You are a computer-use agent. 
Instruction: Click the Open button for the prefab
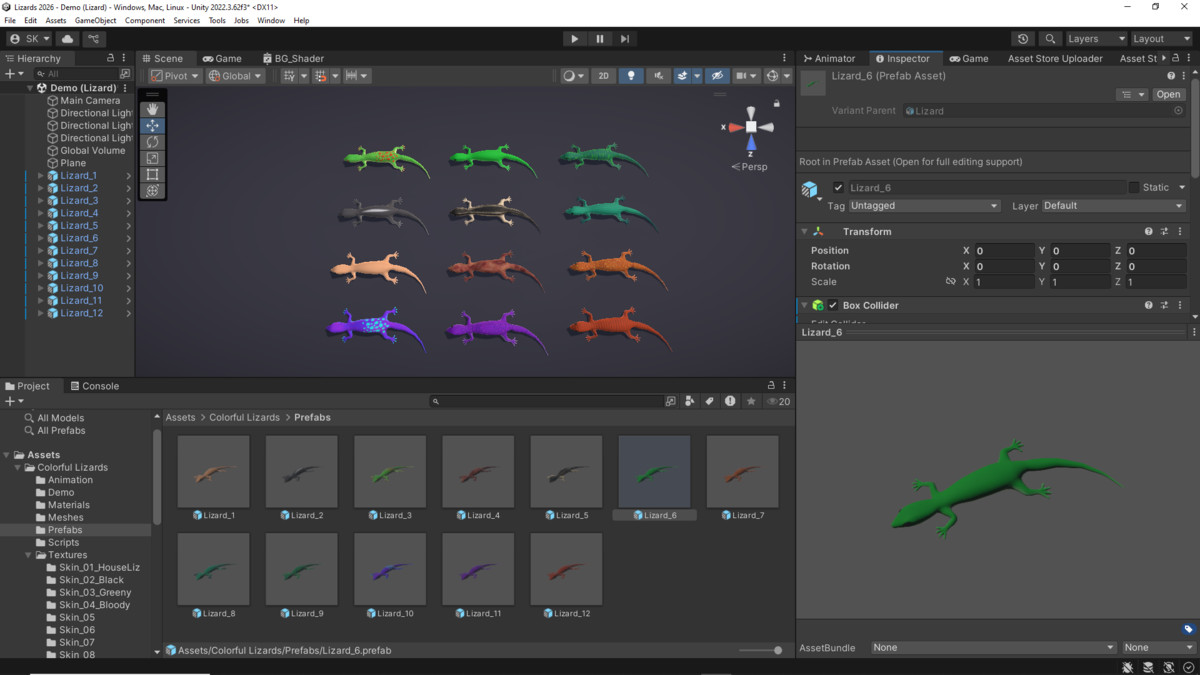(1168, 93)
